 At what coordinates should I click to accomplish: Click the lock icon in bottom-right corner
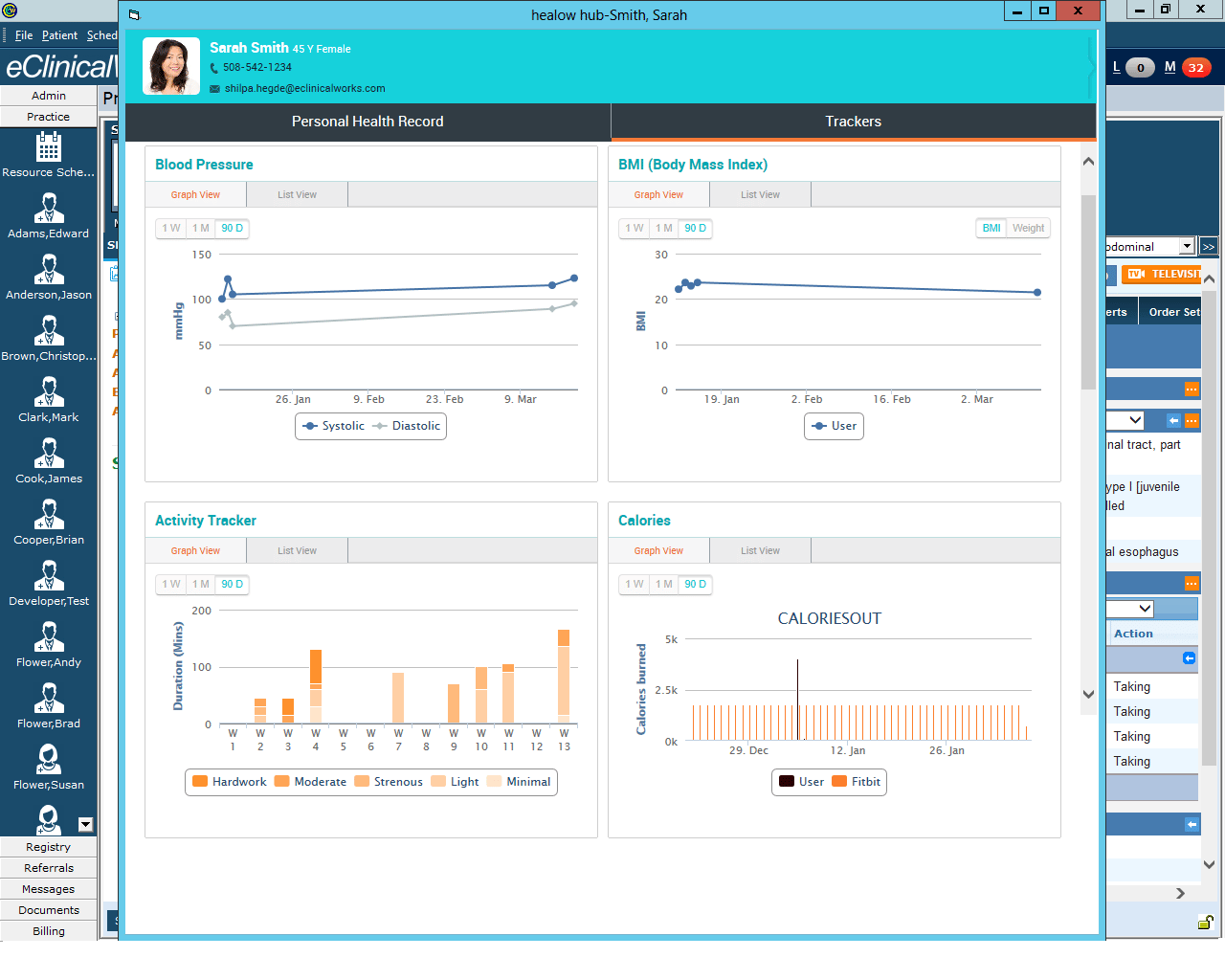pyautogui.click(x=1206, y=923)
